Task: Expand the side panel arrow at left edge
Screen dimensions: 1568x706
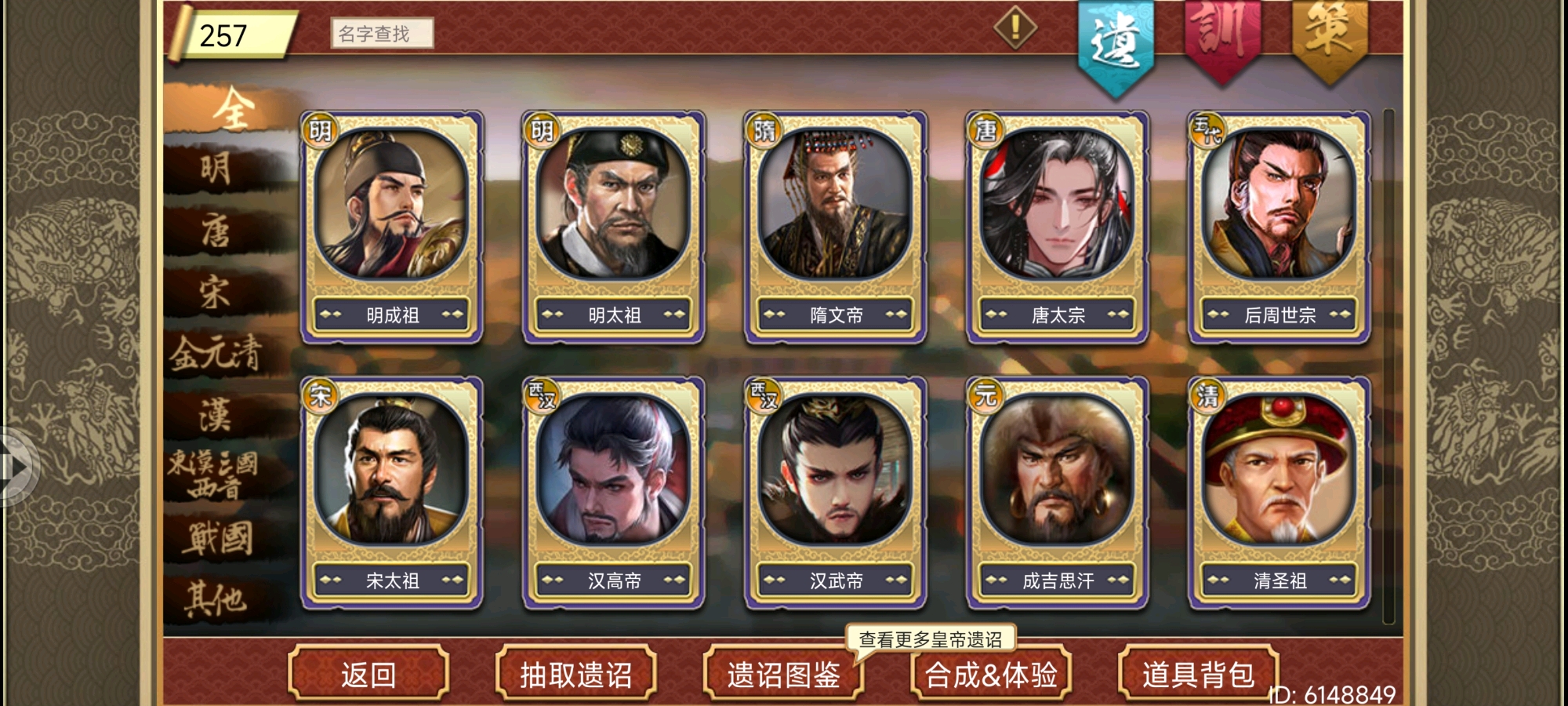Action: [x=16, y=467]
